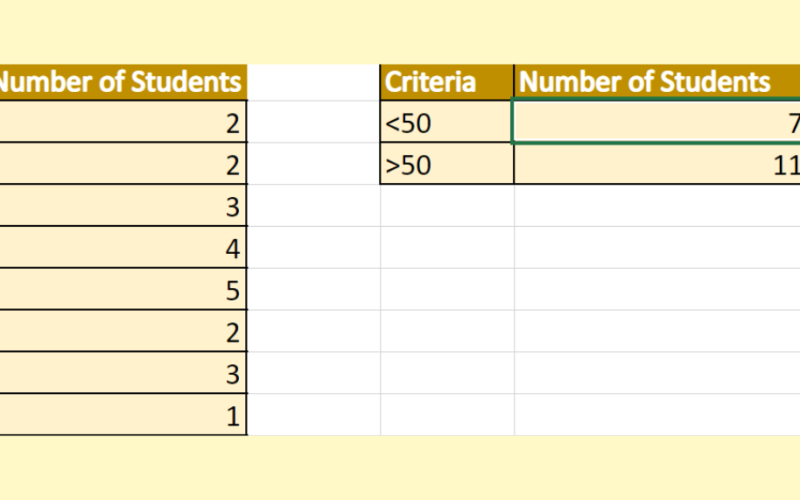800x500 pixels.
Task: Click the blank cell left of "Criteria" header
Action: (x=313, y=82)
